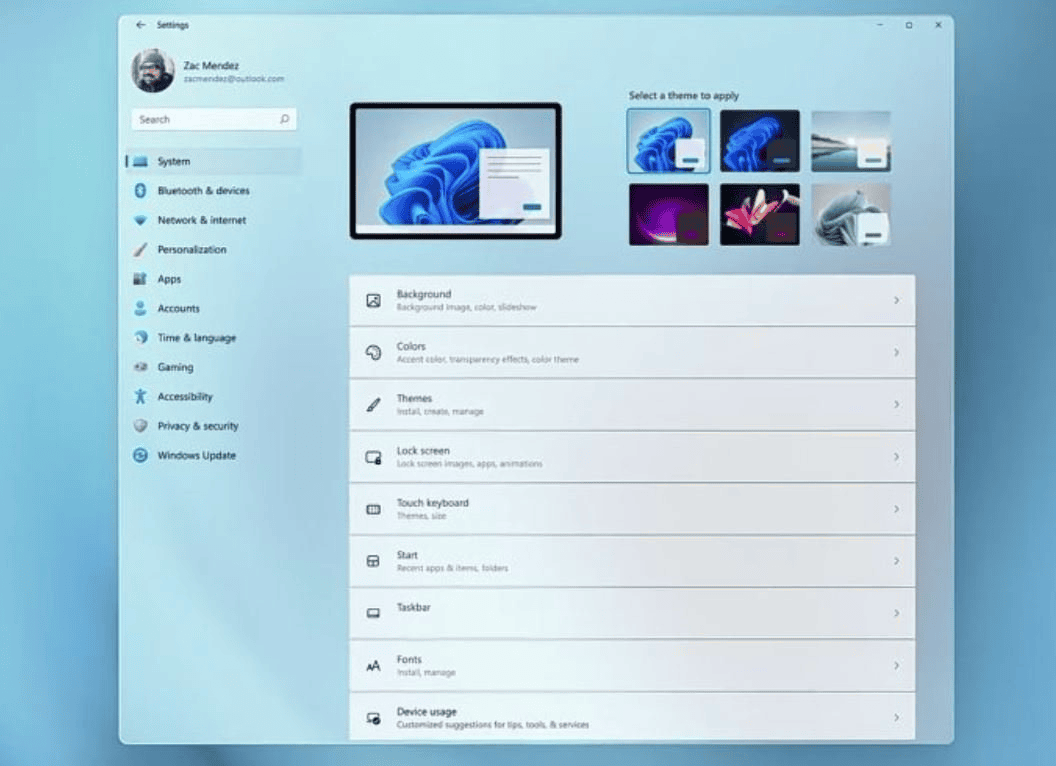Select the Gaming controller icon in sidebar
Image resolution: width=1056 pixels, height=766 pixels.
pyautogui.click(x=139, y=367)
